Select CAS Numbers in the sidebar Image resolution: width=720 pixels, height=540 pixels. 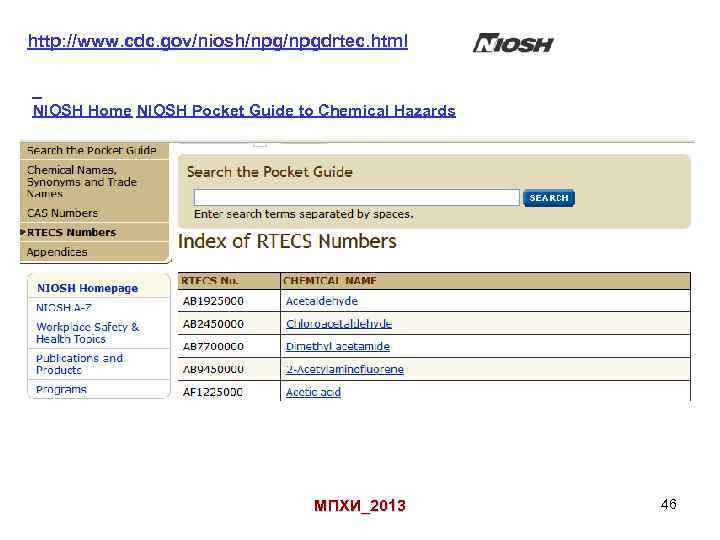tap(62, 213)
